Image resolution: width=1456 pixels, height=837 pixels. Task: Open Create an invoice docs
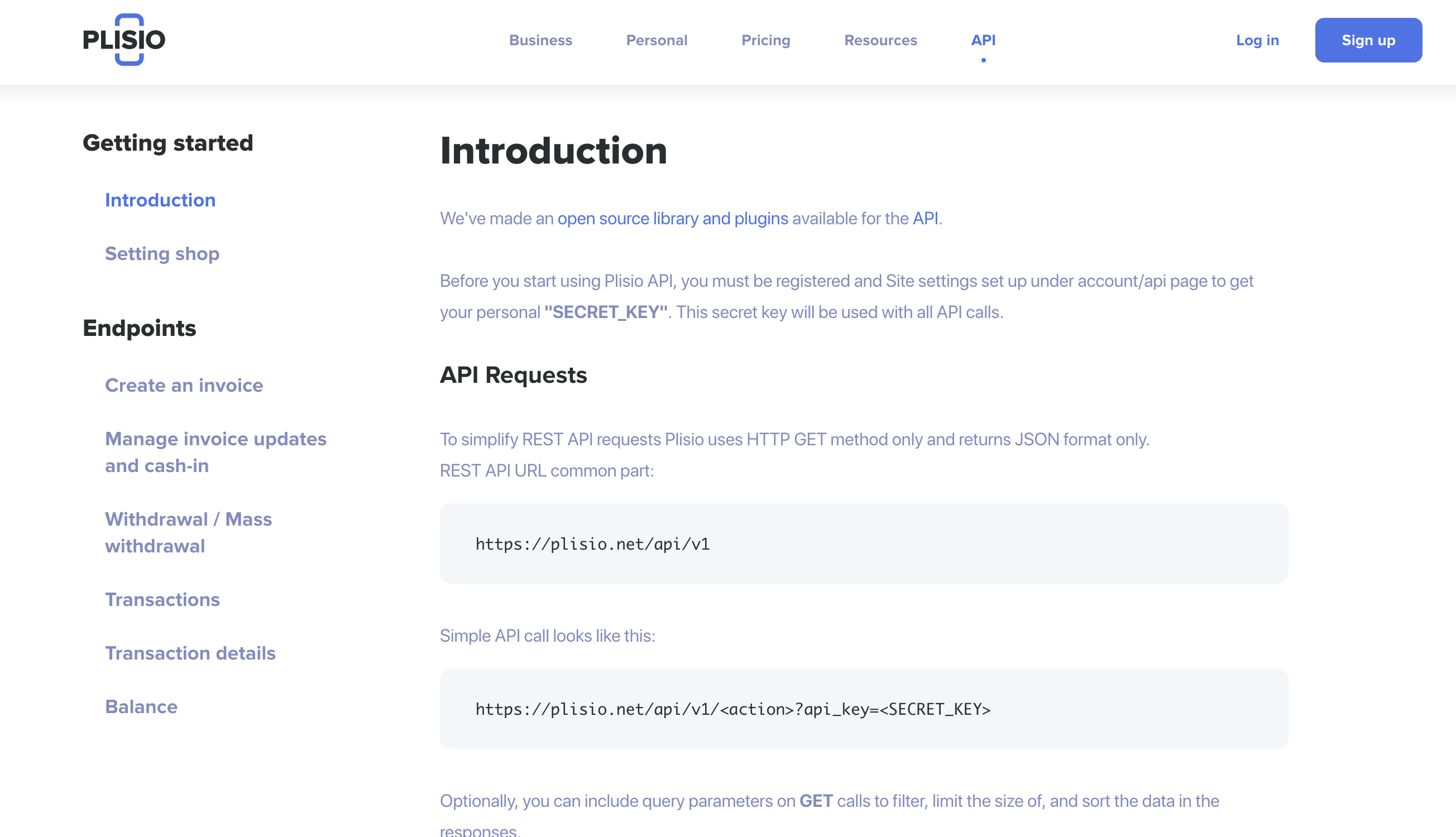click(x=184, y=385)
